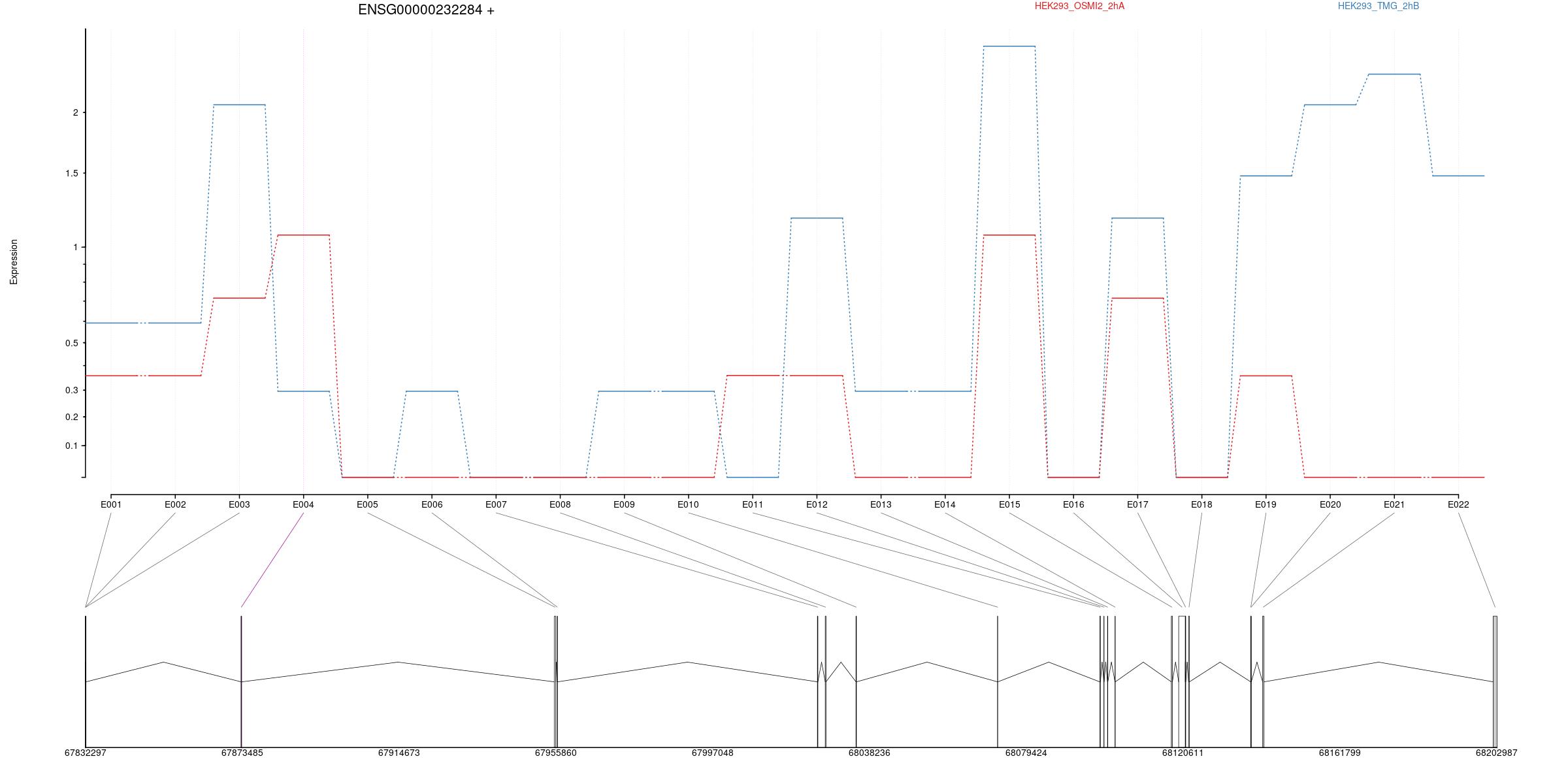The image size is (1568, 784).
Task: Click y-axis tick value 0.5
Action: coord(72,343)
